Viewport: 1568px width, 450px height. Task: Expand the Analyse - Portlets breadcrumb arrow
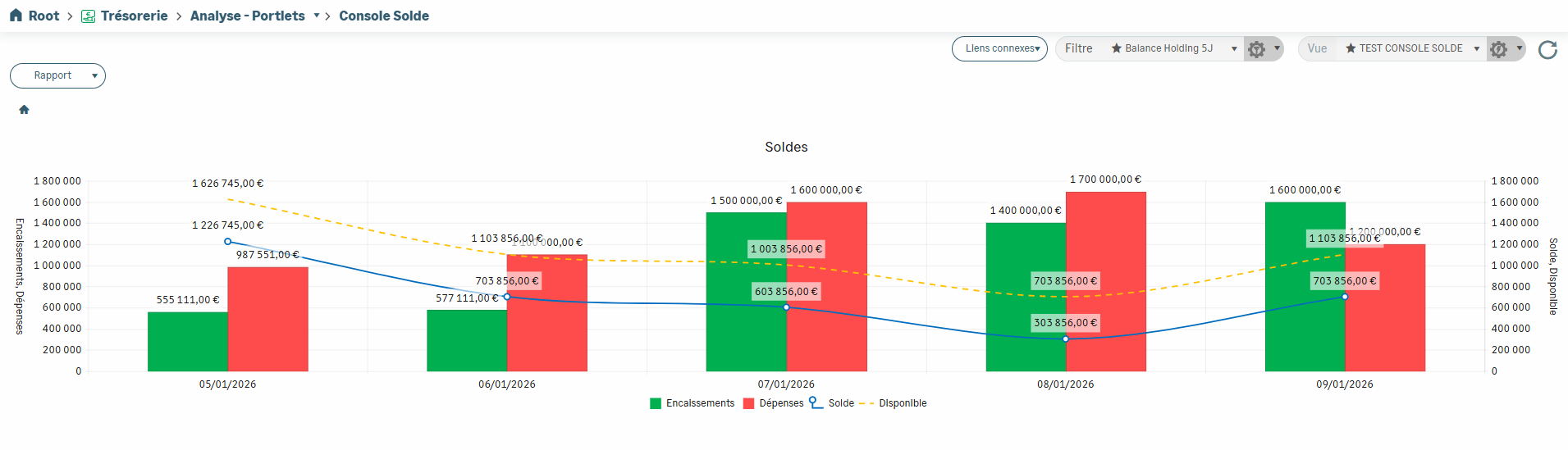[x=317, y=16]
